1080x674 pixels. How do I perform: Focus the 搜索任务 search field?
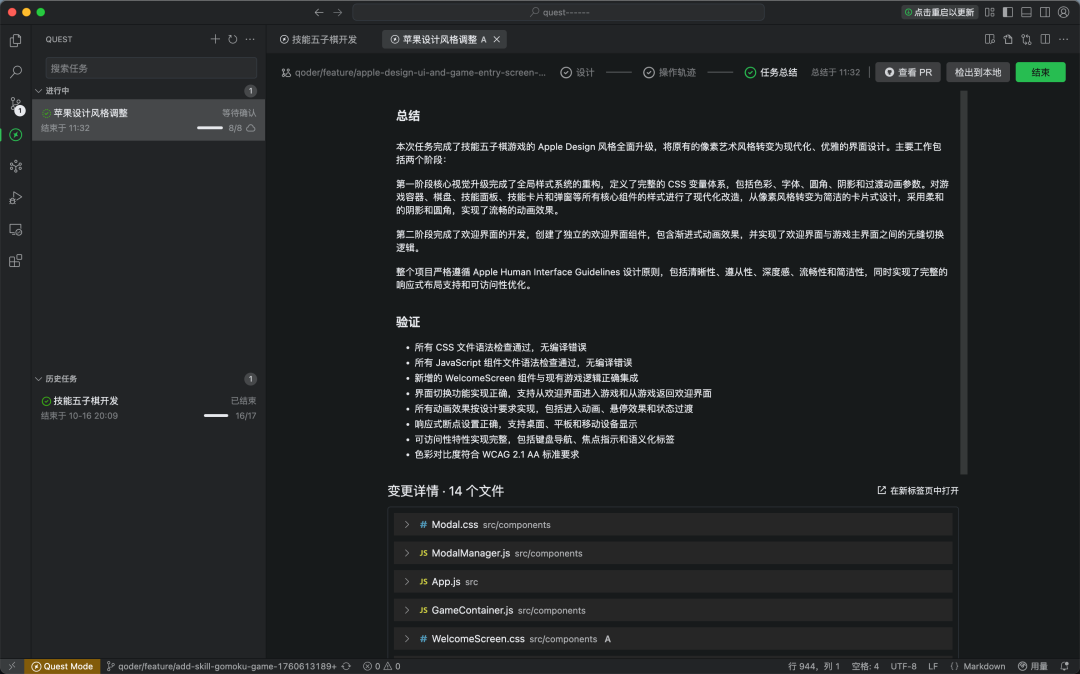pyautogui.click(x=151, y=68)
